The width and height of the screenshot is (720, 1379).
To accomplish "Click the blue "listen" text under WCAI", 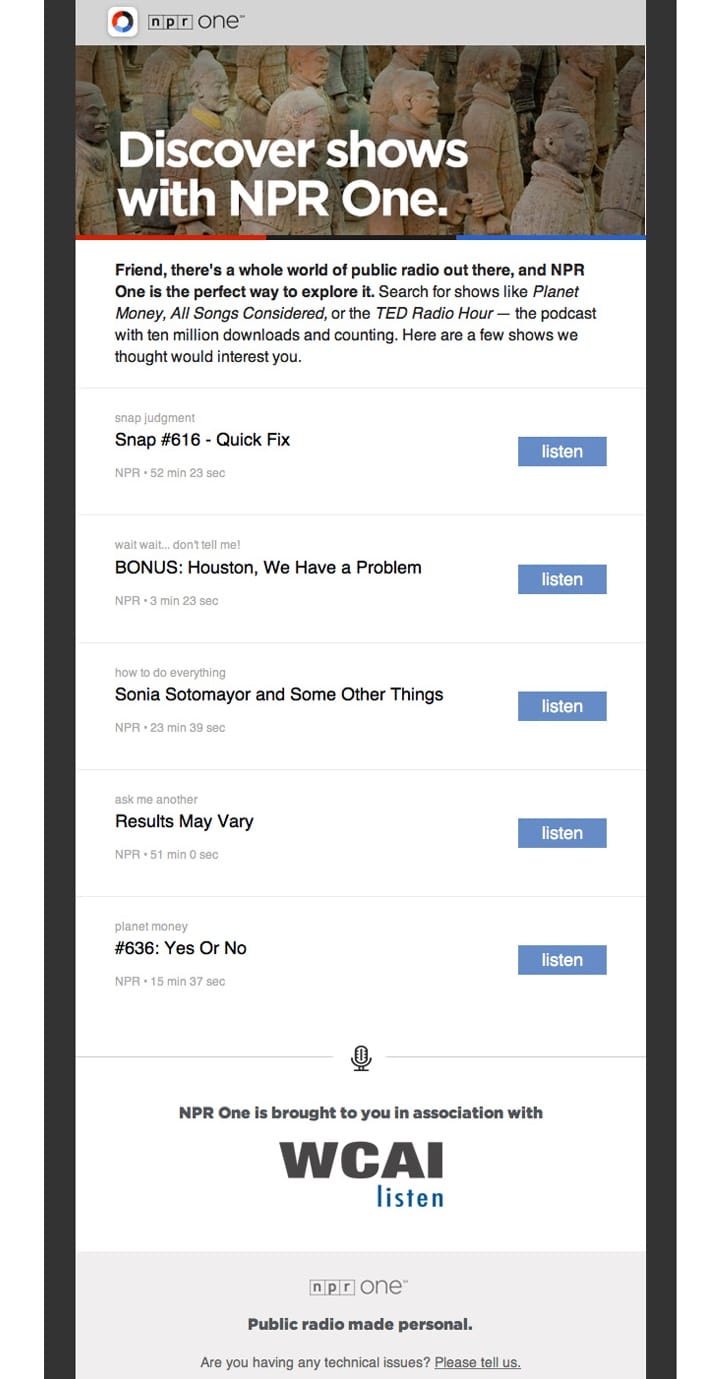I will click(x=410, y=1196).
